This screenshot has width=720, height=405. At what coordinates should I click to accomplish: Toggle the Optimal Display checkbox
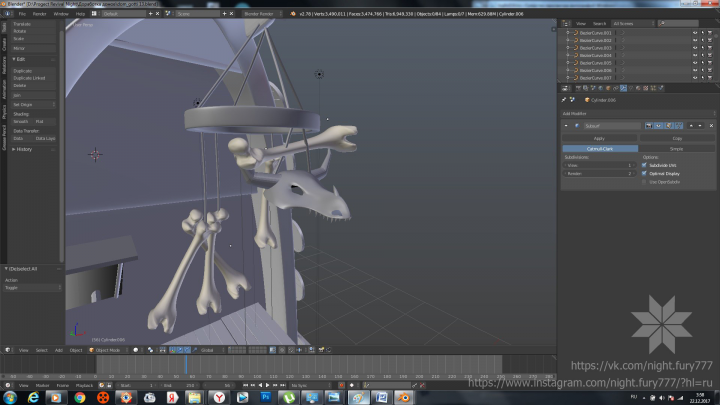coord(644,174)
